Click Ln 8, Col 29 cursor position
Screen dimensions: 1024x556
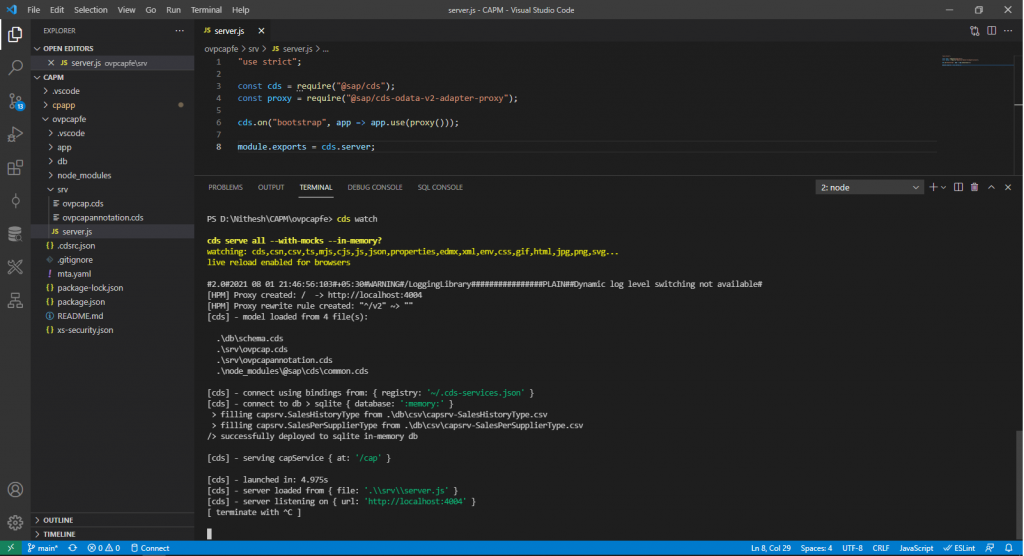point(771,548)
